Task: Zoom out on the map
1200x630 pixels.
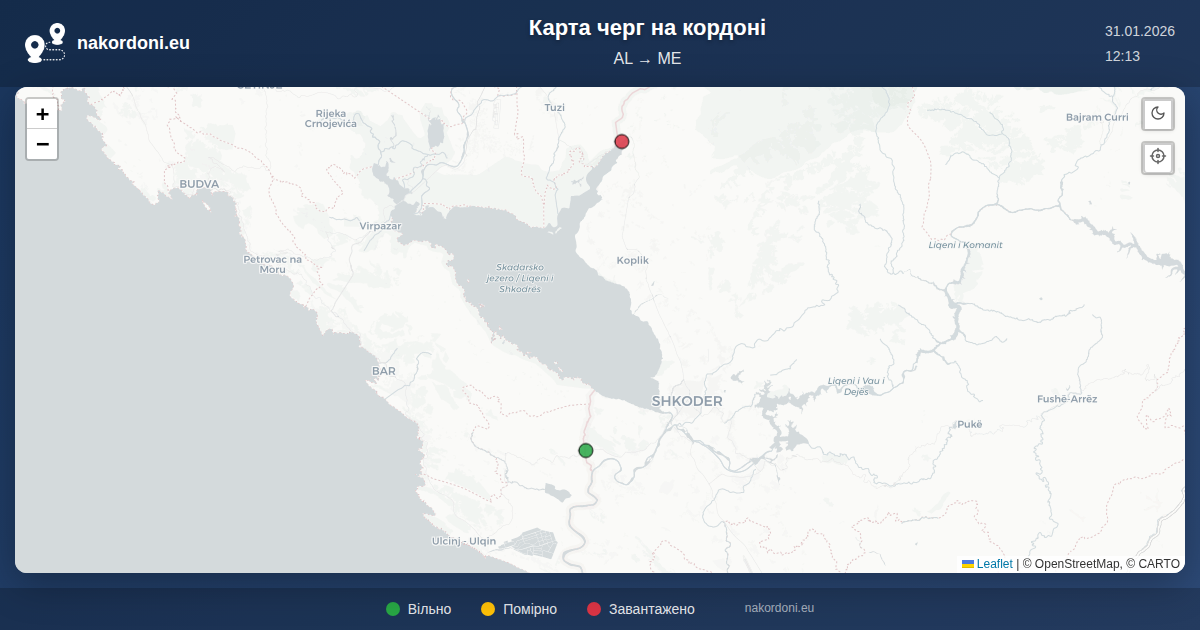Action: point(42,144)
